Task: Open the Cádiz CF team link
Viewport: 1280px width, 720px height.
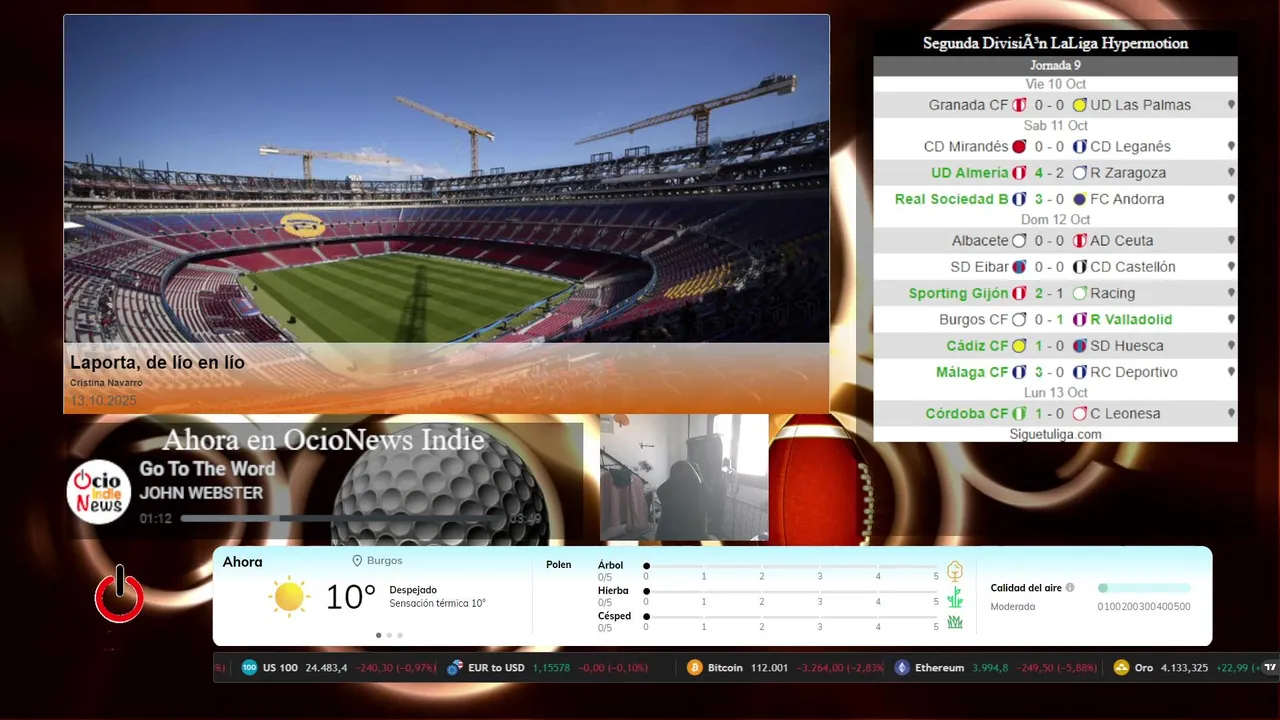Action: 977,346
